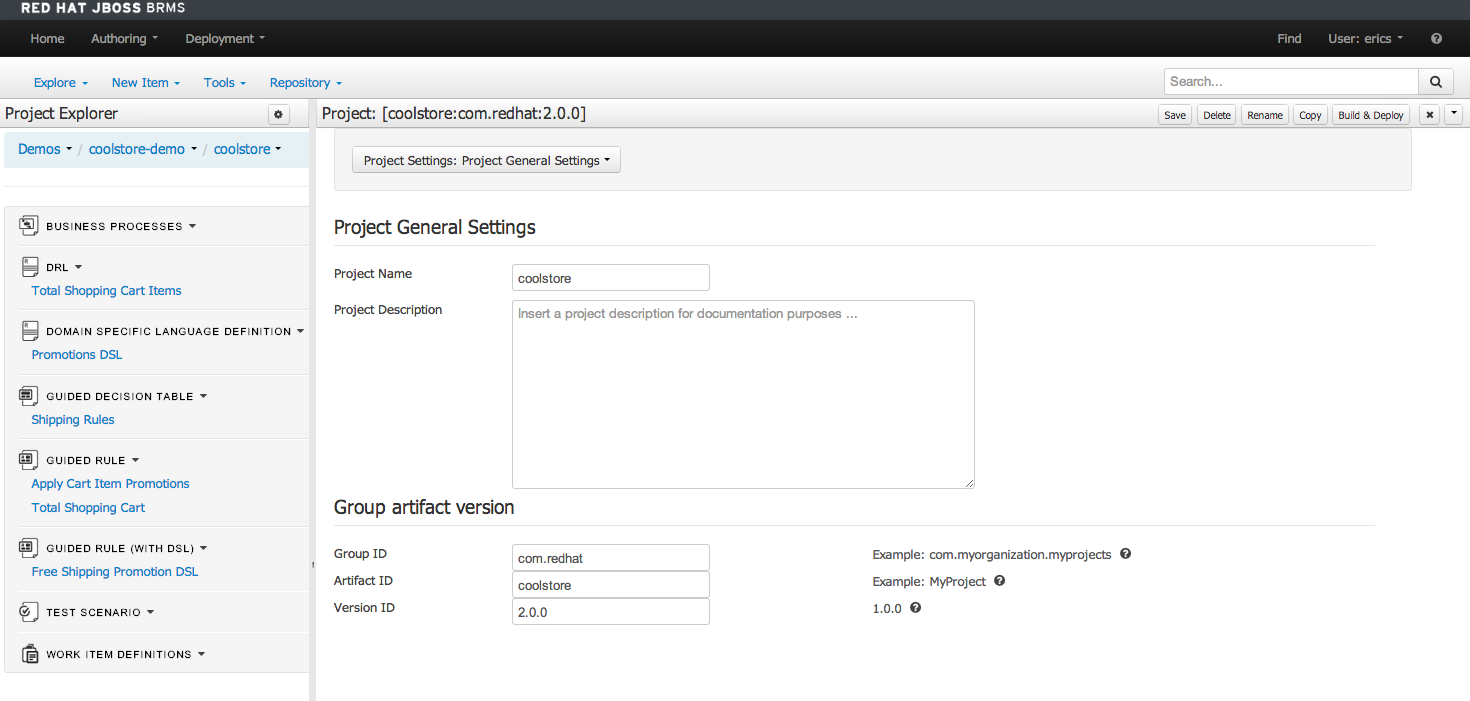This screenshot has width=1470, height=701.
Task: Collapse Guided Rule (with DSL) section
Action: pyautogui.click(x=203, y=549)
